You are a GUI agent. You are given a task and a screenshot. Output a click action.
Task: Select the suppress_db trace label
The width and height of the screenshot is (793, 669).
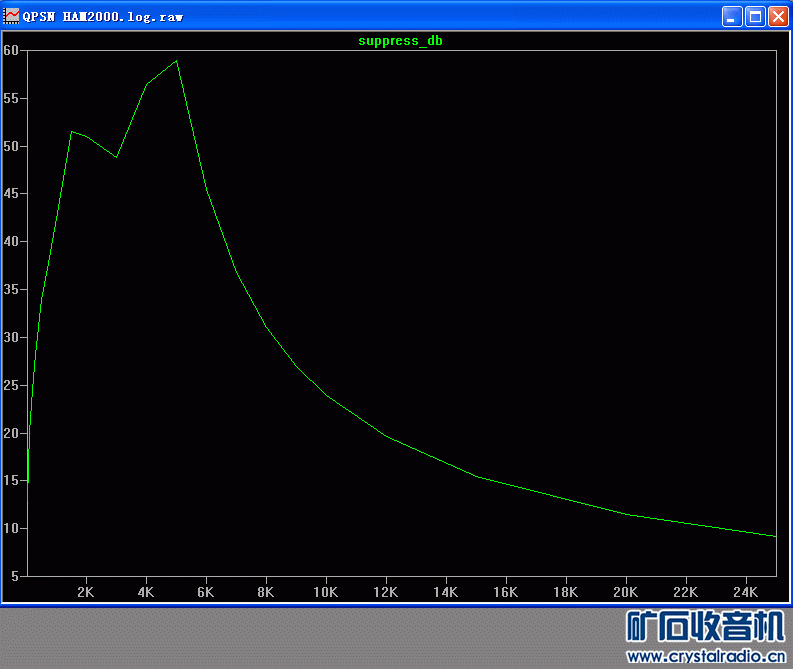click(x=400, y=41)
